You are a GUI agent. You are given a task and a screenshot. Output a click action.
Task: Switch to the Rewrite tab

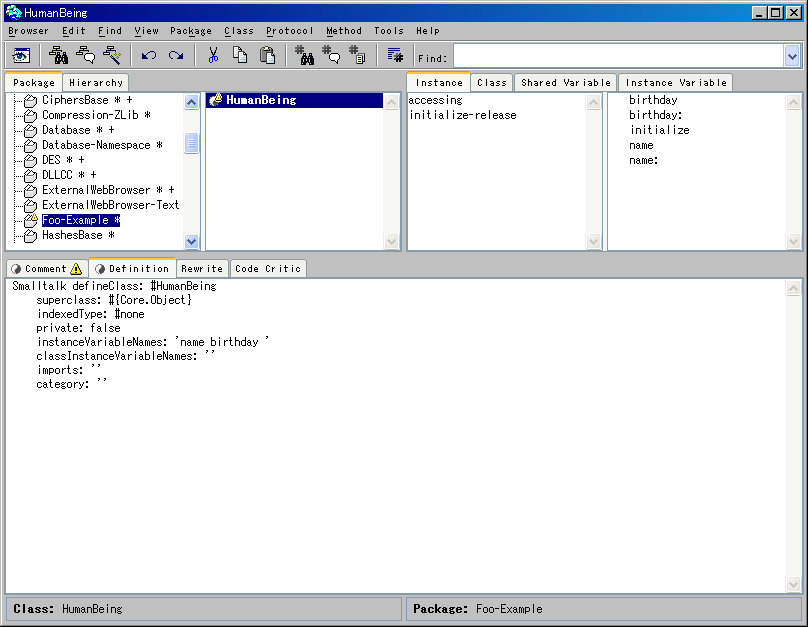pyautogui.click(x=202, y=268)
